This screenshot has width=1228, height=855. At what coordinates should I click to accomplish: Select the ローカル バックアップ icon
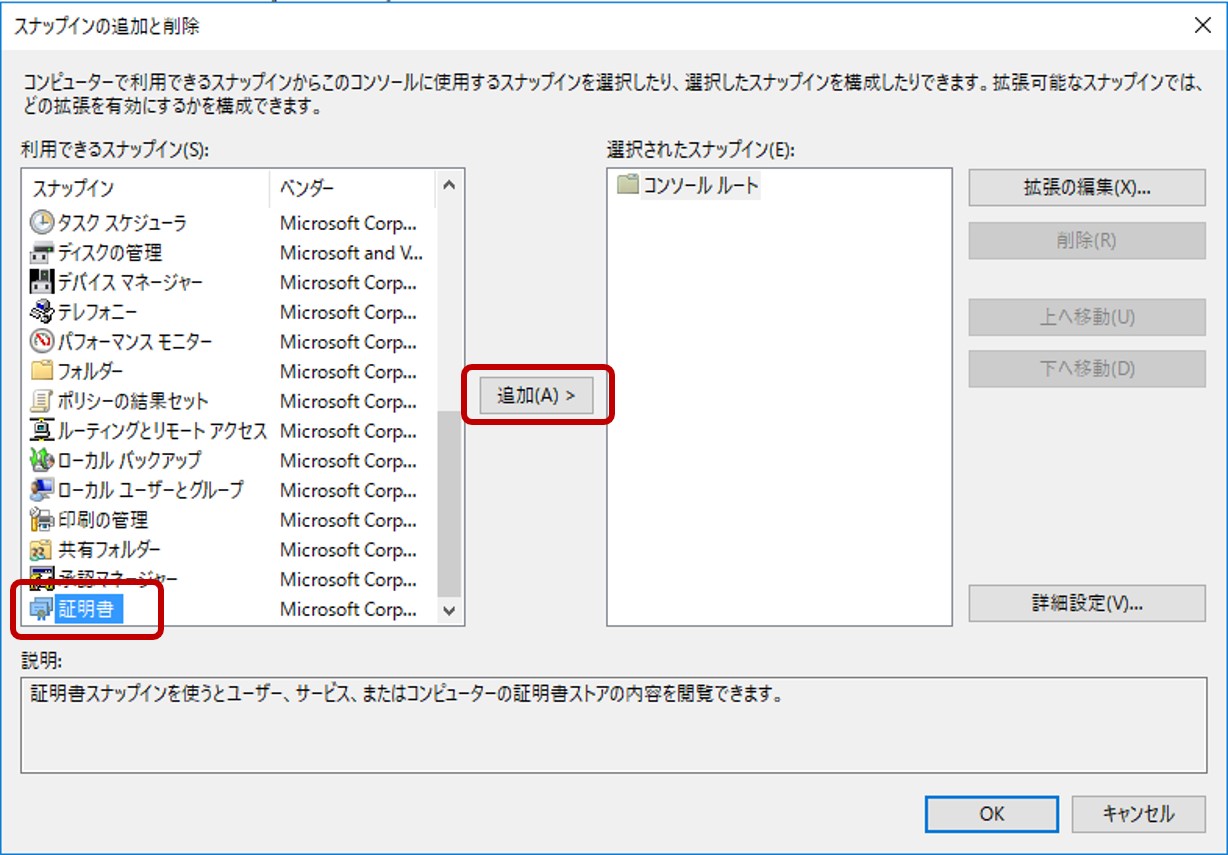tap(42, 460)
